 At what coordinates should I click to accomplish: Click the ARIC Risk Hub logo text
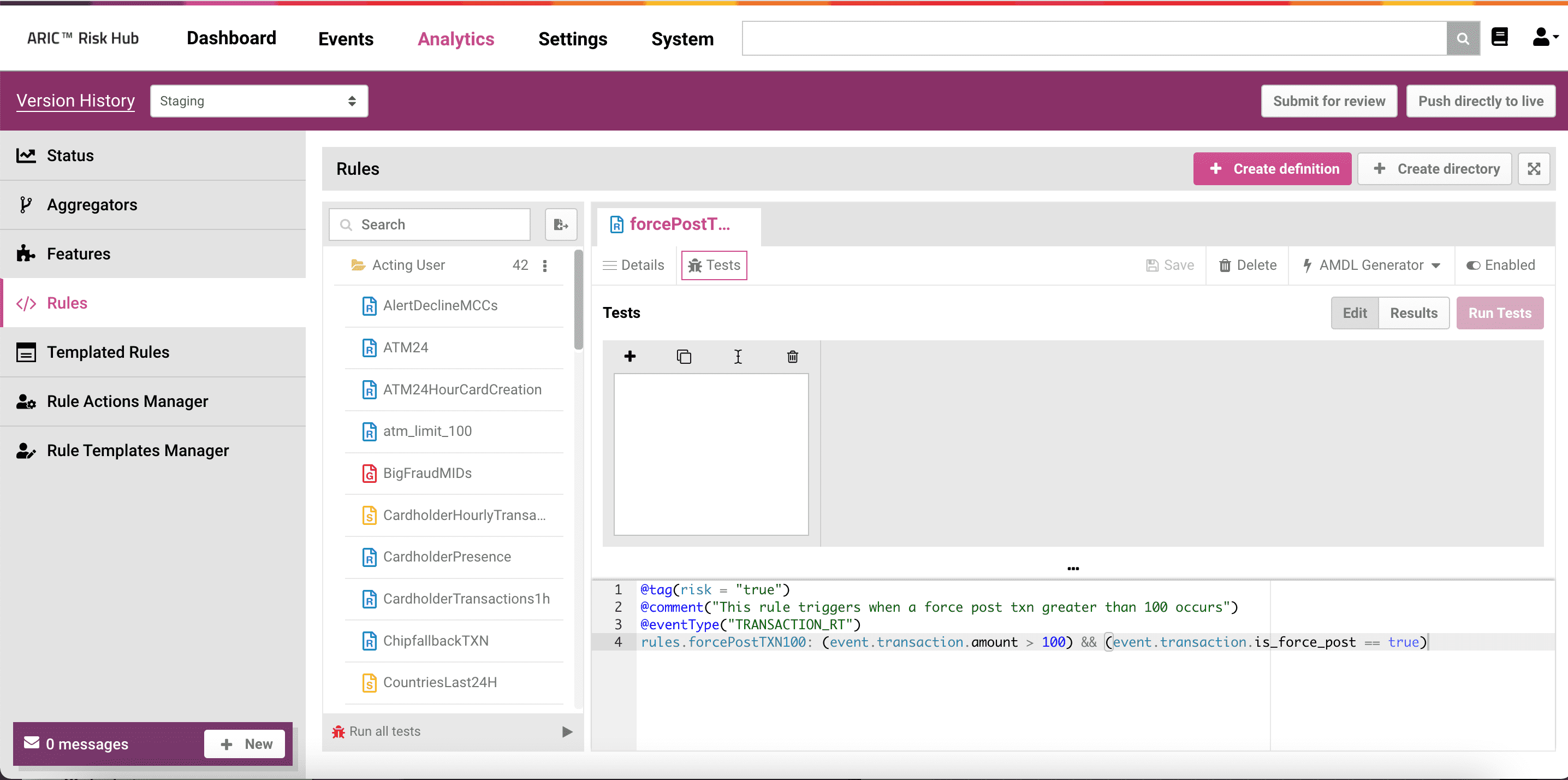(x=83, y=38)
